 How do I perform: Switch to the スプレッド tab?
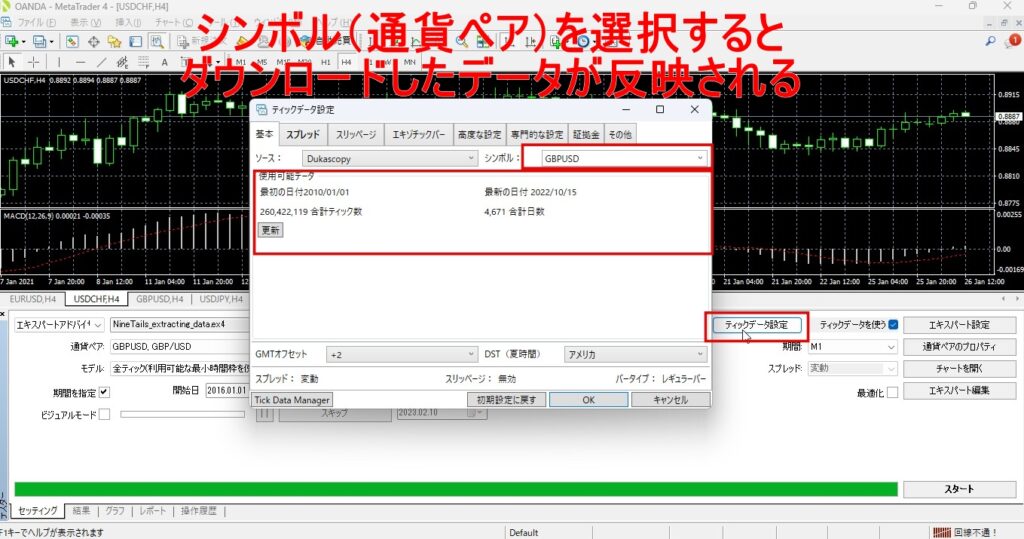[x=303, y=135]
